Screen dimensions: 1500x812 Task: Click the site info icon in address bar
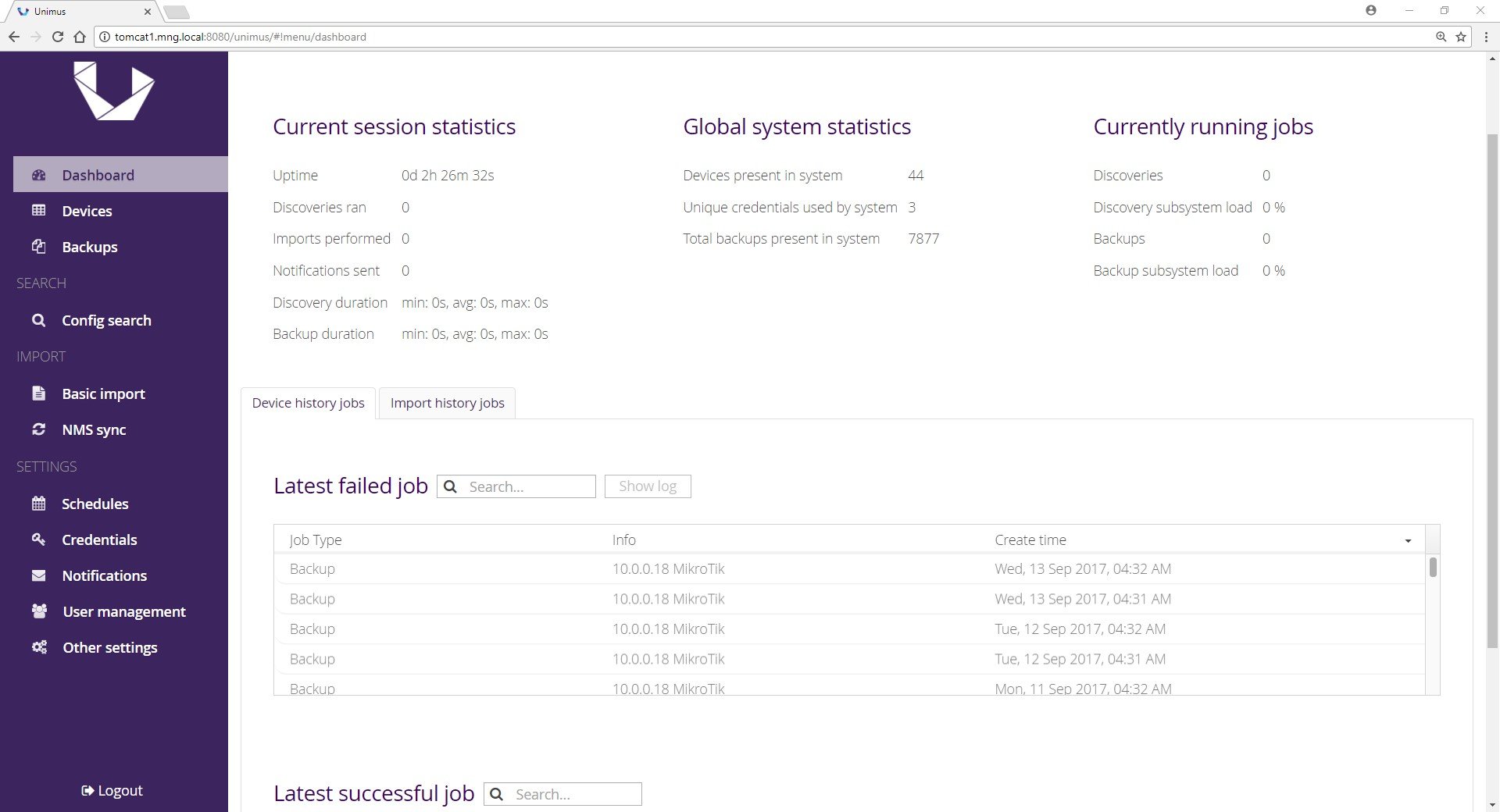tap(104, 37)
